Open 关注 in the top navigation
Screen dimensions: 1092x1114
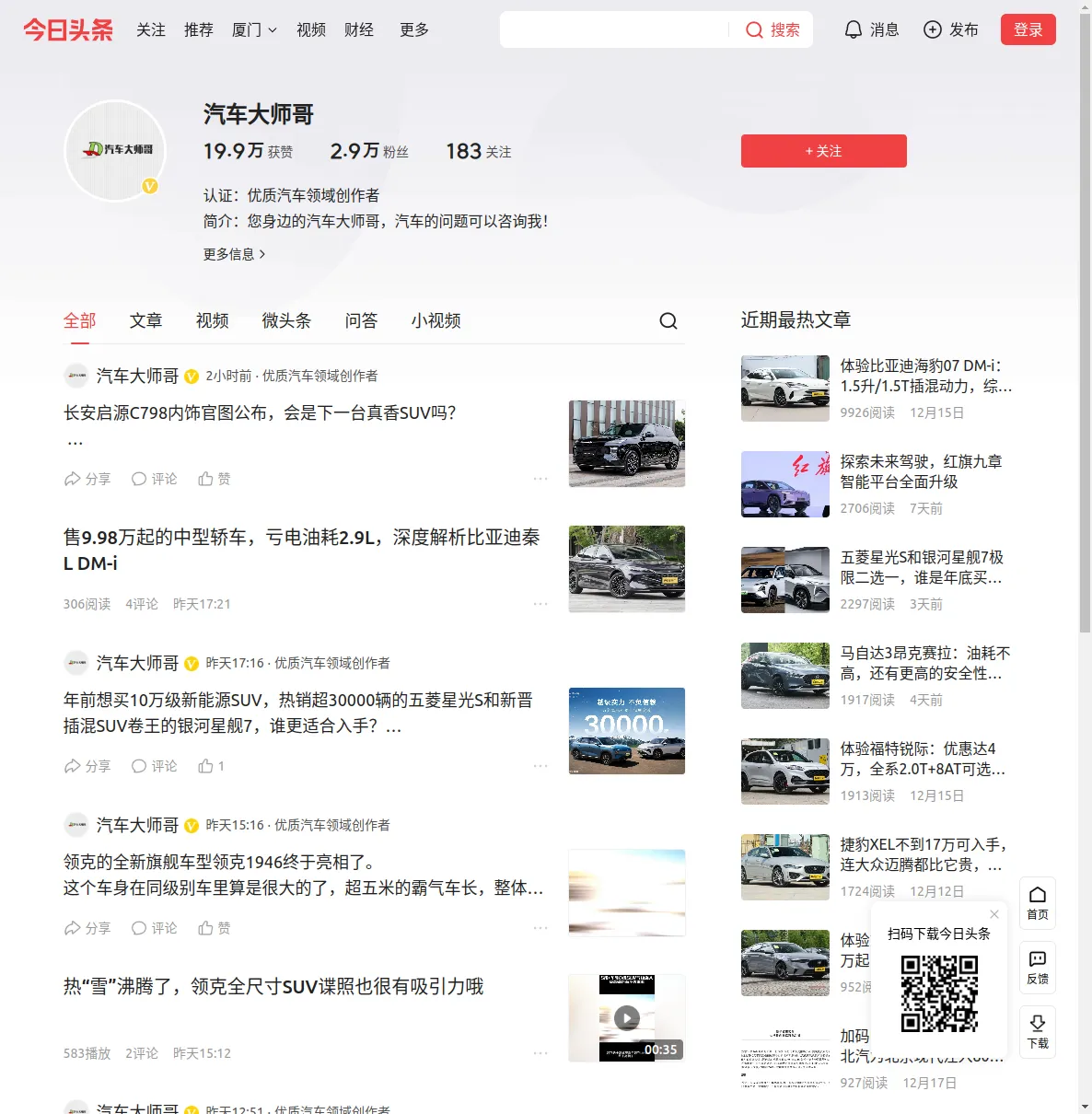151,30
